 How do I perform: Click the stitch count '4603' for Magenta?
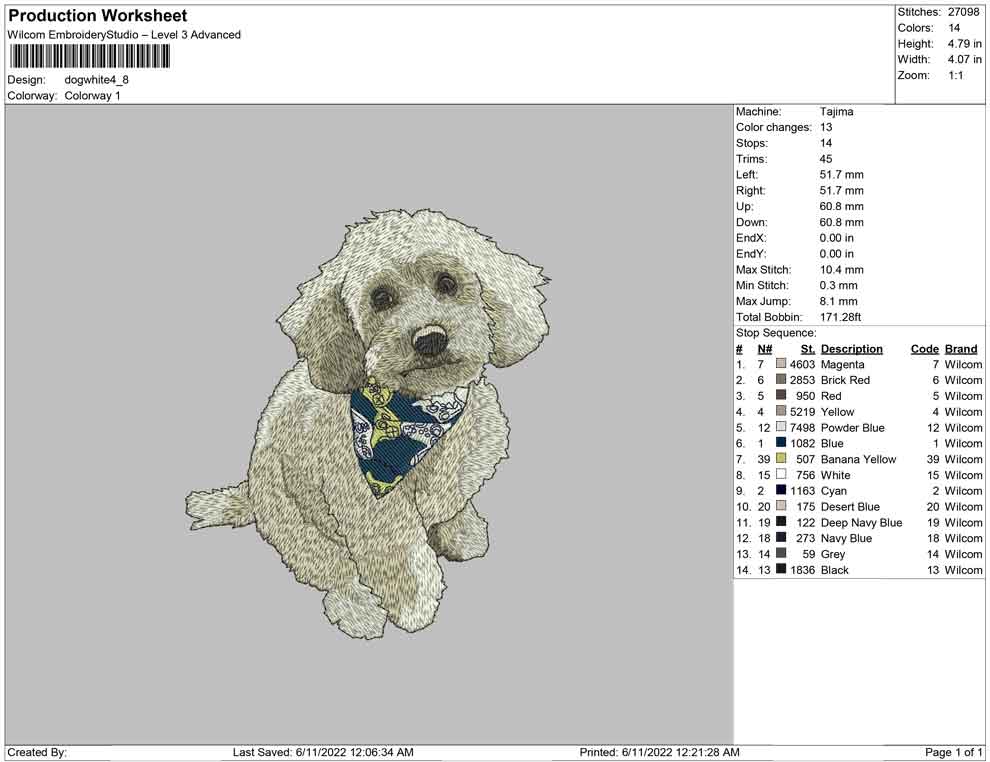(x=802, y=364)
